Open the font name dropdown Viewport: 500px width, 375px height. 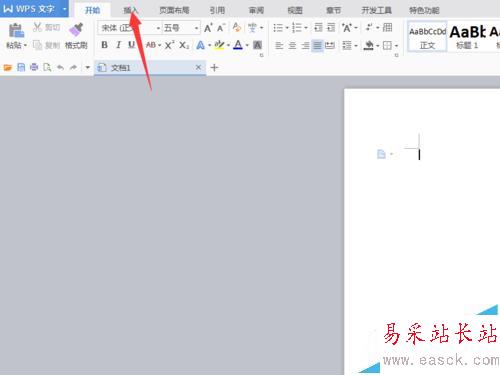tap(158, 28)
